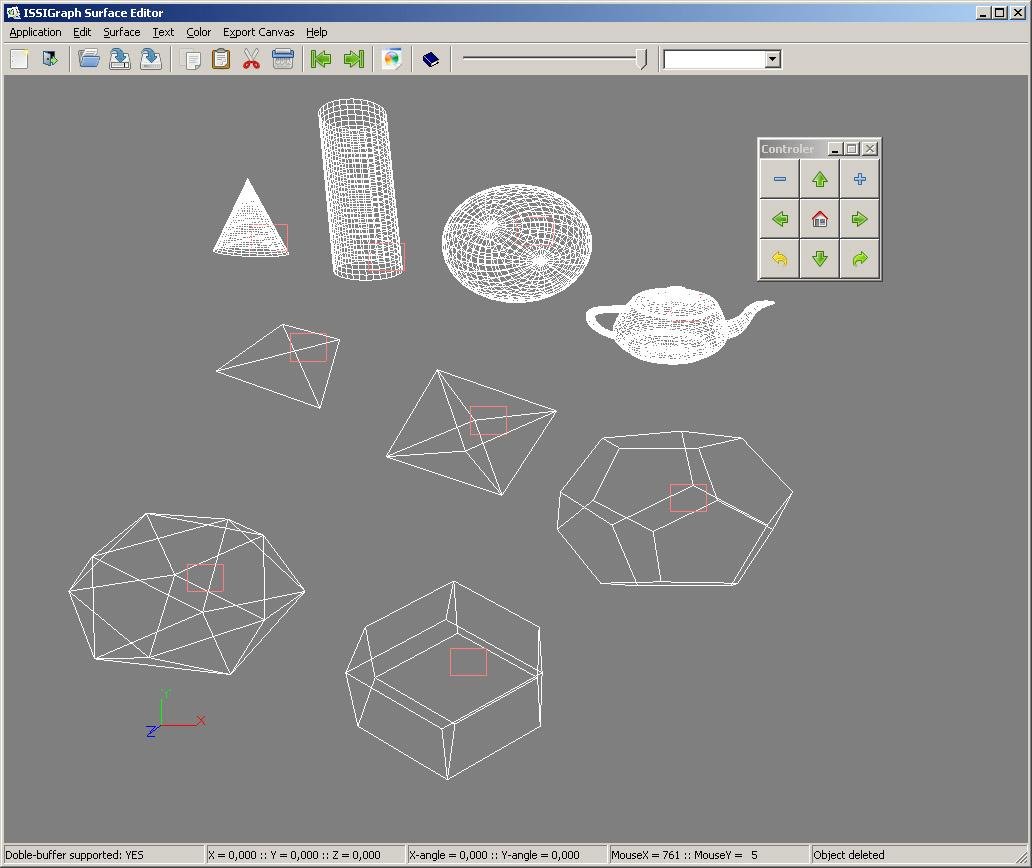Click the first disk save icon
This screenshot has width=1032, height=868.
point(119,59)
